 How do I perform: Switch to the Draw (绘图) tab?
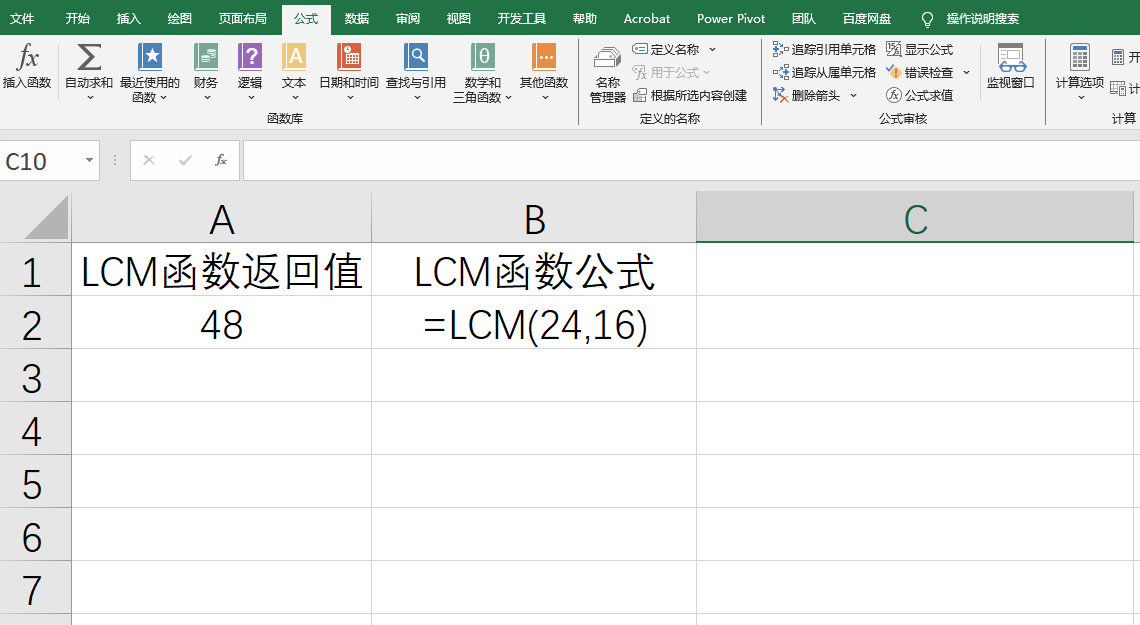click(x=180, y=18)
